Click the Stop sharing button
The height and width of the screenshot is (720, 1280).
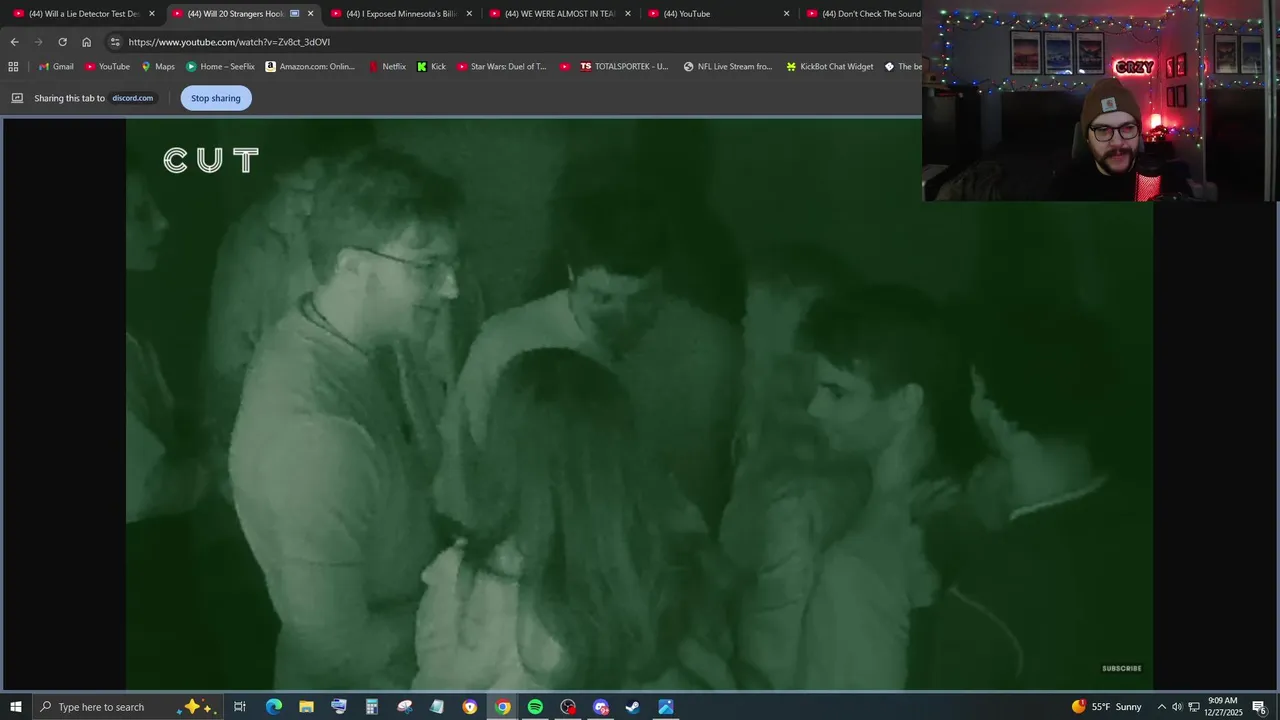click(x=216, y=98)
